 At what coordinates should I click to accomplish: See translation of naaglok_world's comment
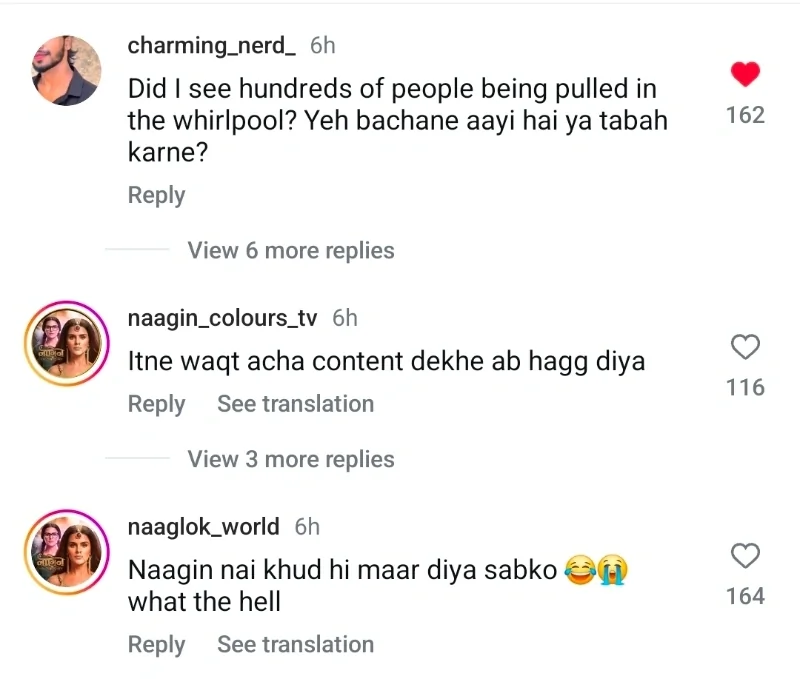pos(295,645)
